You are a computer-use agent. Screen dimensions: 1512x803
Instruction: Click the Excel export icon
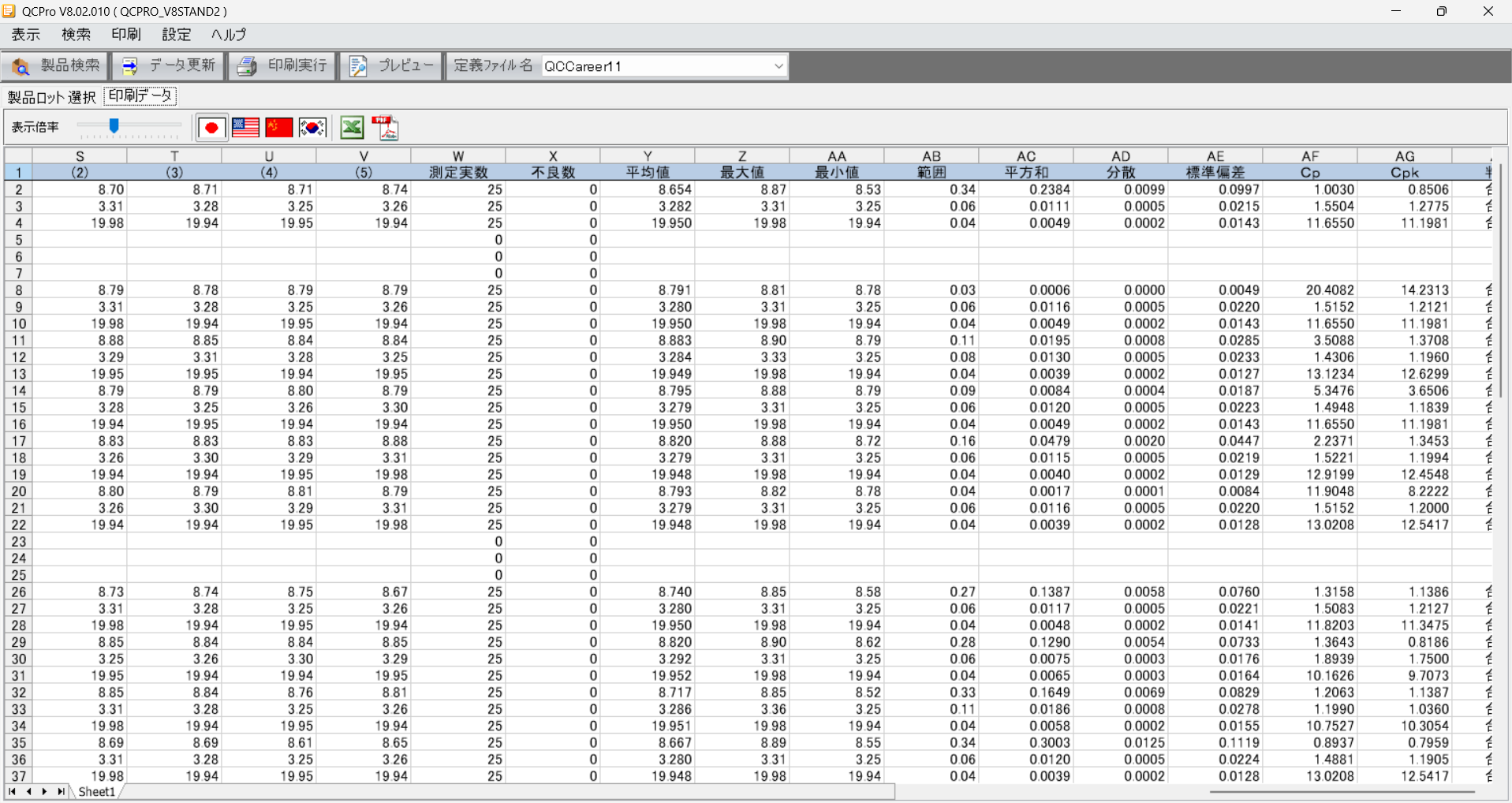pyautogui.click(x=352, y=128)
